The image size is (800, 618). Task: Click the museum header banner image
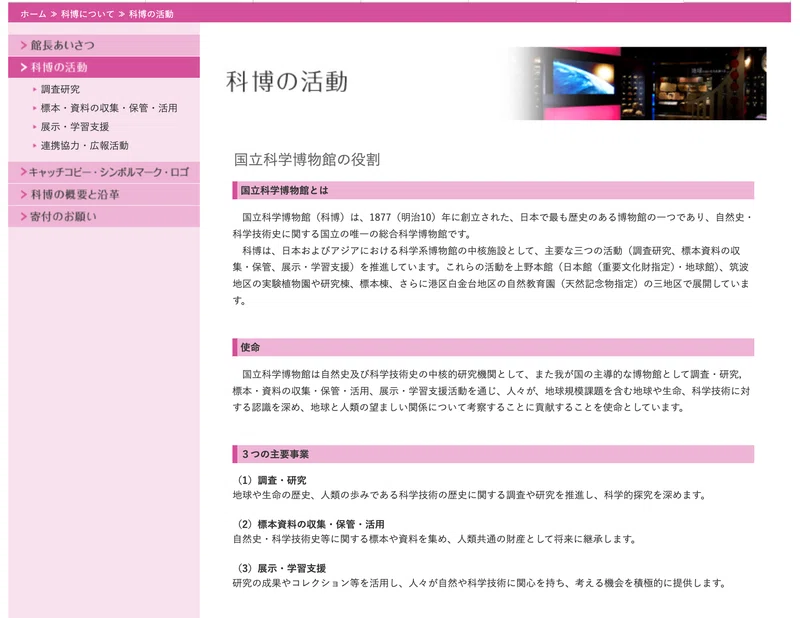click(x=634, y=83)
